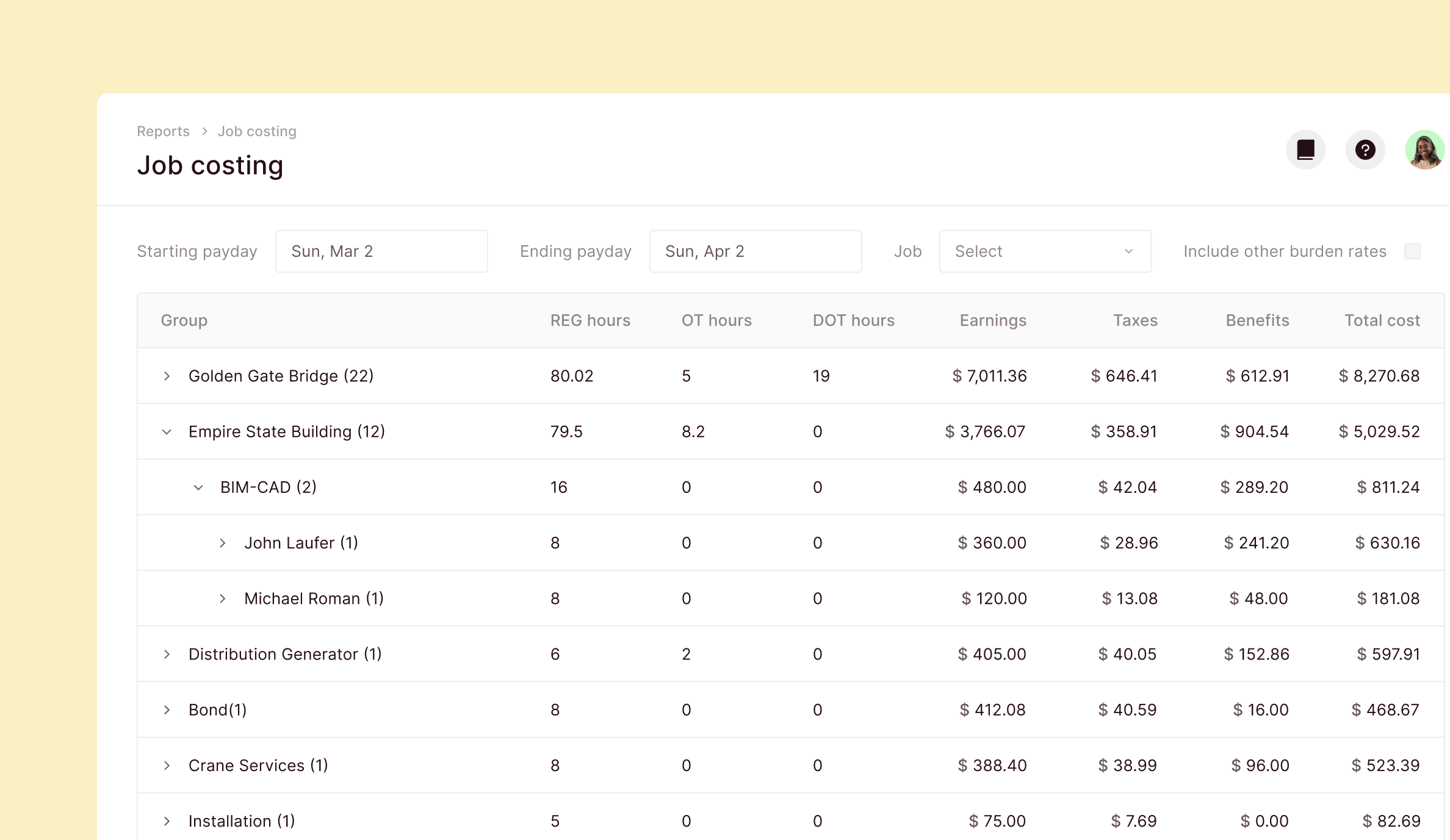The width and height of the screenshot is (1450, 840).
Task: Click the REG hours column header
Action: point(590,320)
